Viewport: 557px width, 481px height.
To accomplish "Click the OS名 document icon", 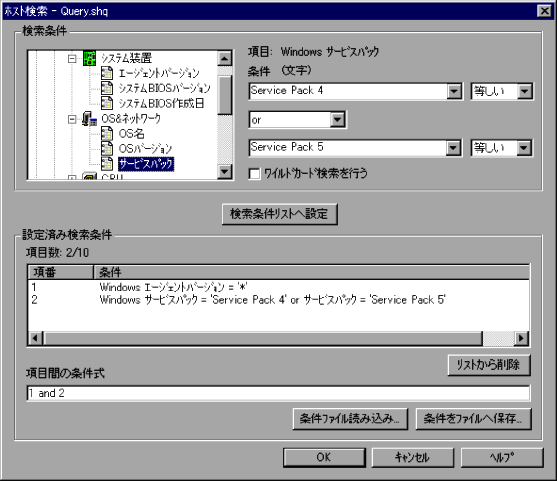I will tap(107, 134).
